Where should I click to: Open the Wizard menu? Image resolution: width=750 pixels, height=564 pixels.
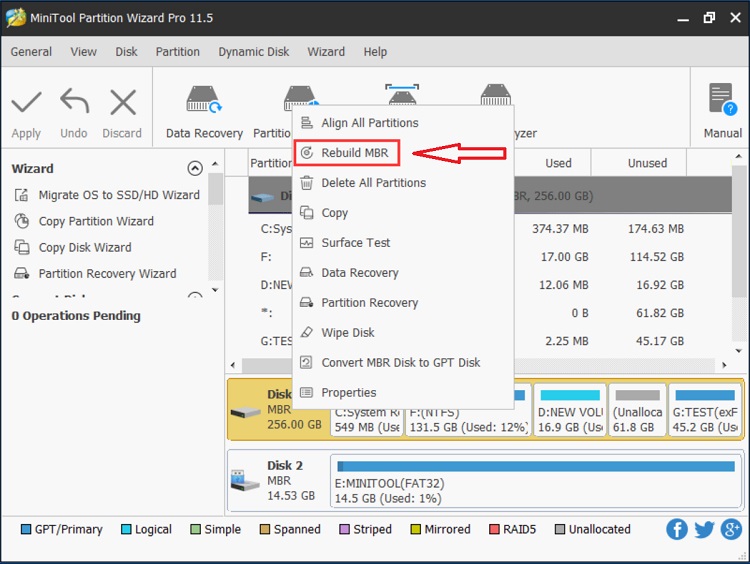point(326,51)
